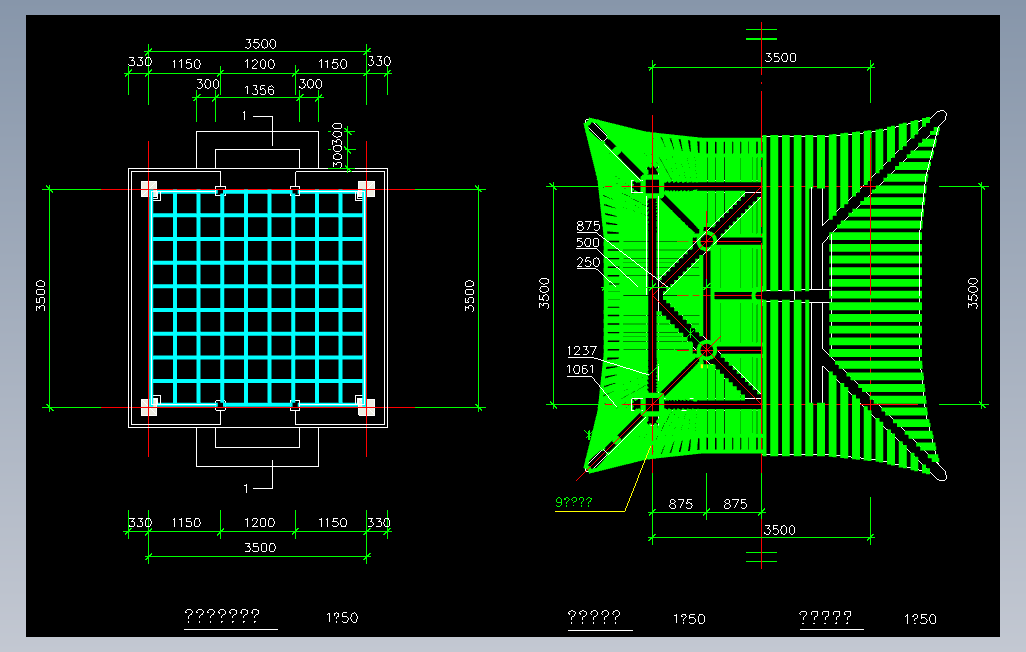Select the 1061 leader label
This screenshot has width=1026, height=652.
pyautogui.click(x=580, y=370)
